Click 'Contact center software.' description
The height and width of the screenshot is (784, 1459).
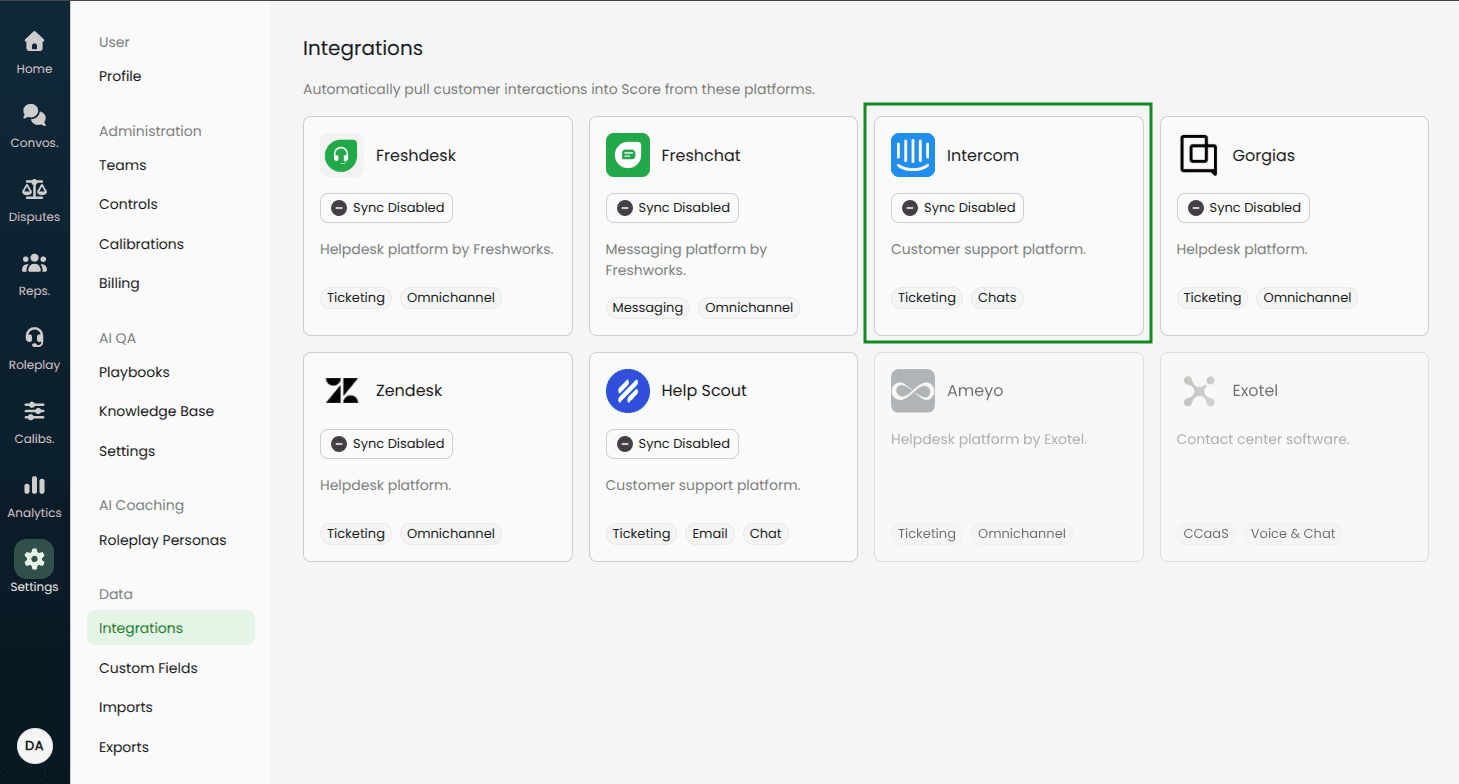(x=1263, y=439)
